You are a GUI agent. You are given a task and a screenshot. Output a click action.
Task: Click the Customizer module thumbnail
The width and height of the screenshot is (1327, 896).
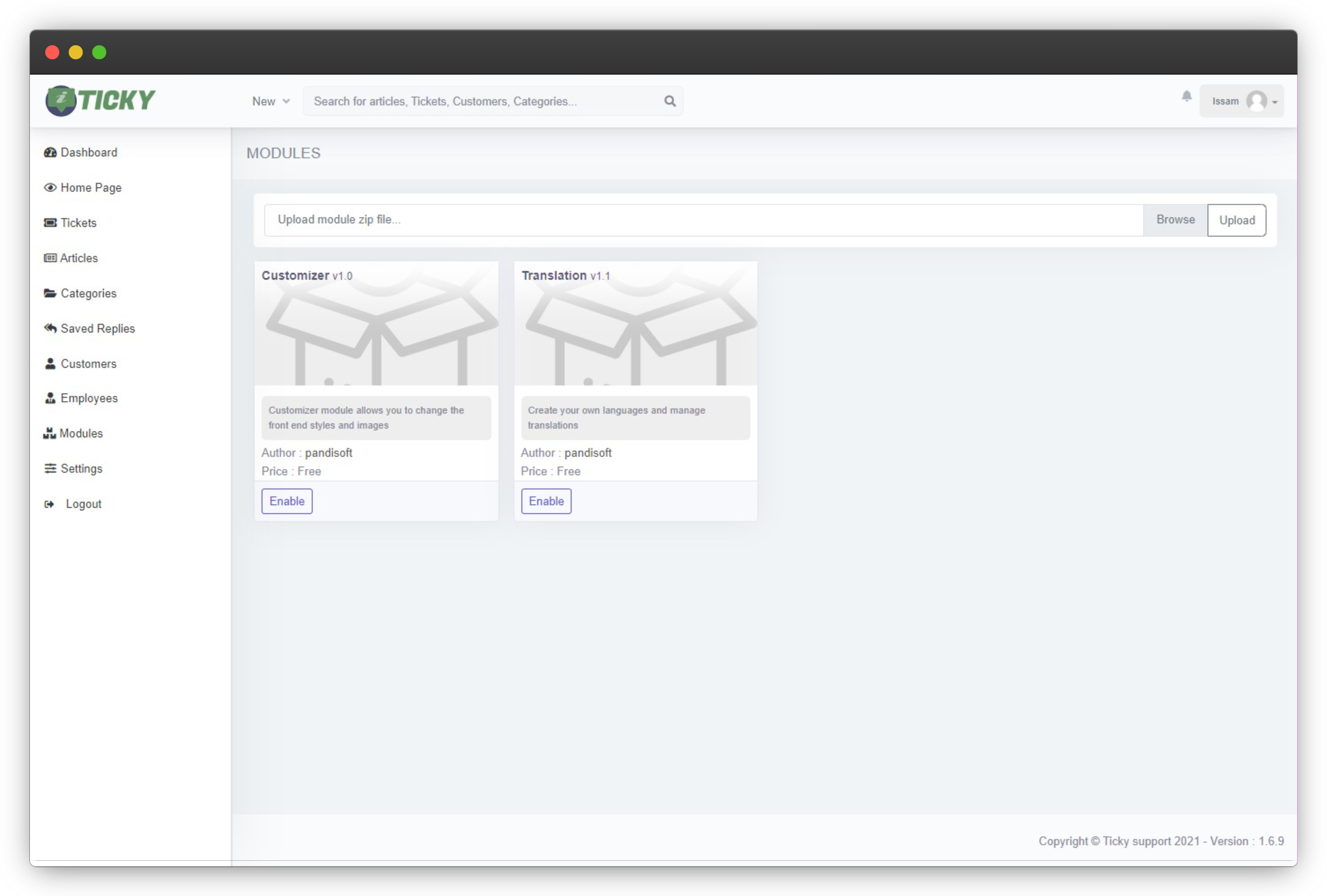click(376, 329)
